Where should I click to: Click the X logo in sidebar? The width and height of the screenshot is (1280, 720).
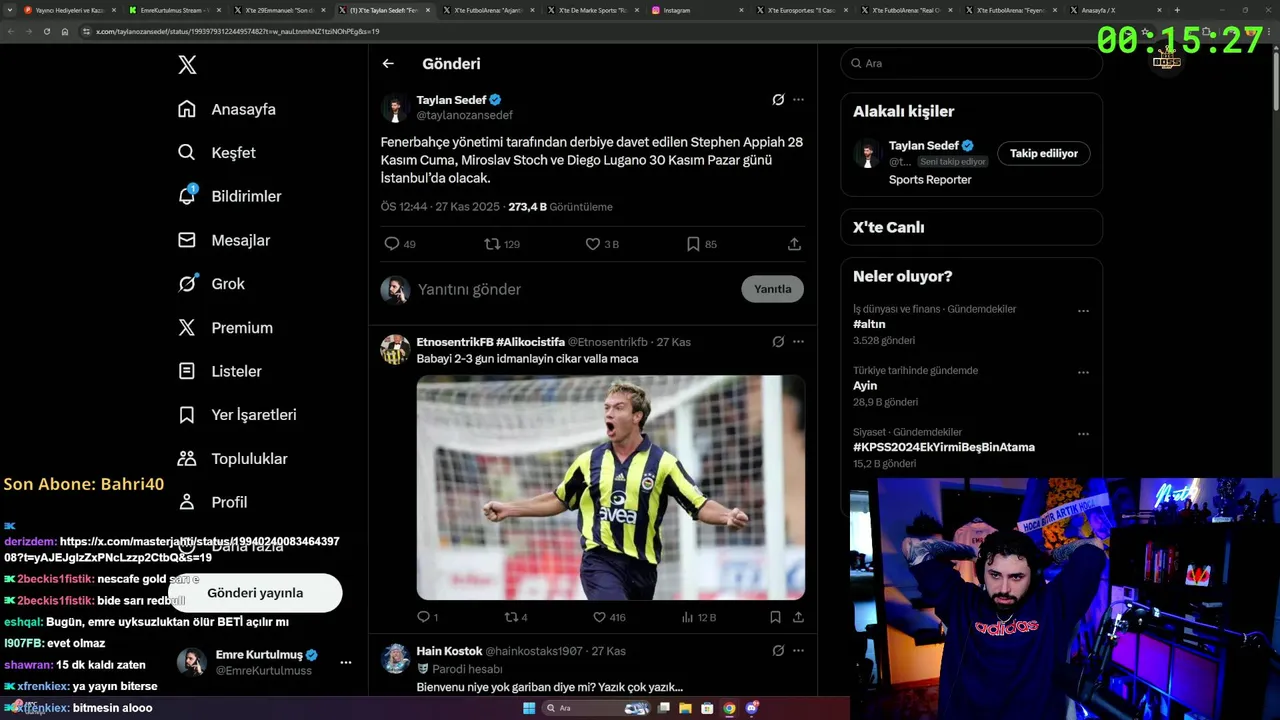pyautogui.click(x=187, y=65)
